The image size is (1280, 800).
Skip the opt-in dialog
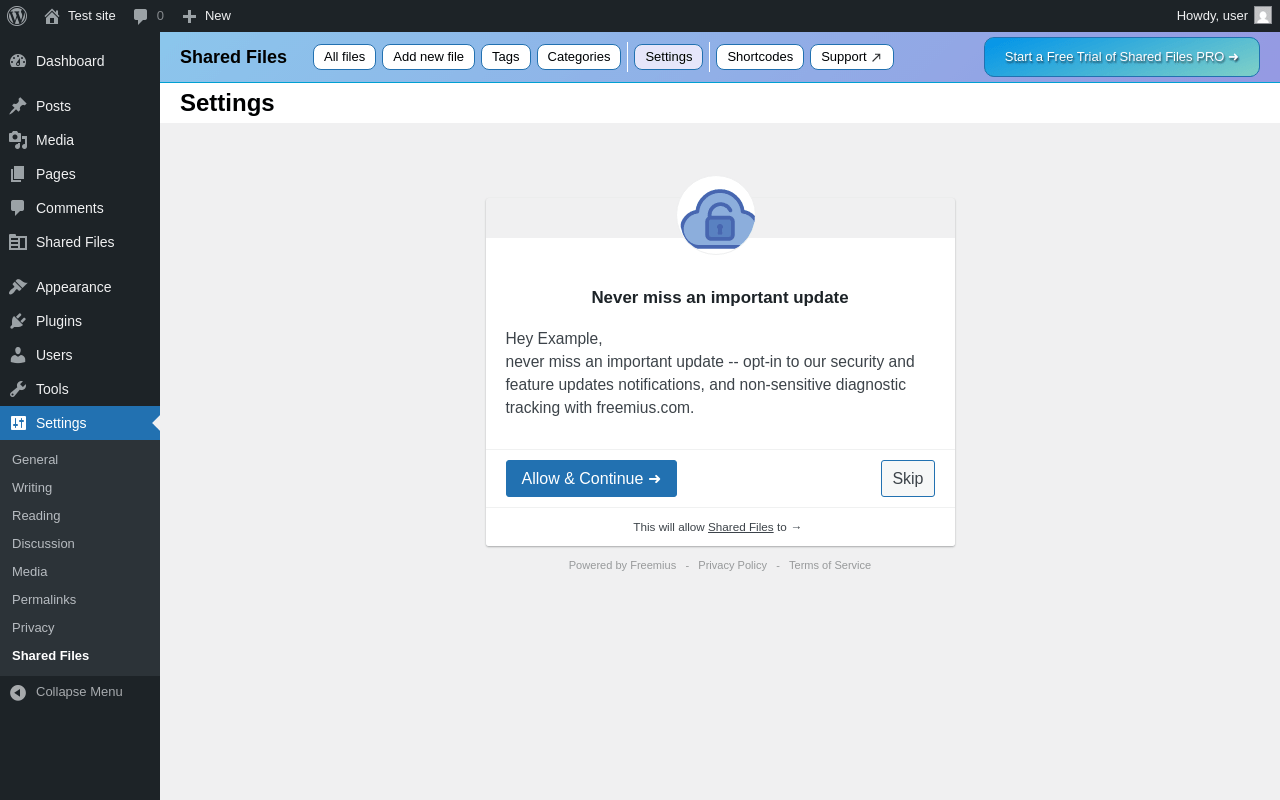coord(908,479)
